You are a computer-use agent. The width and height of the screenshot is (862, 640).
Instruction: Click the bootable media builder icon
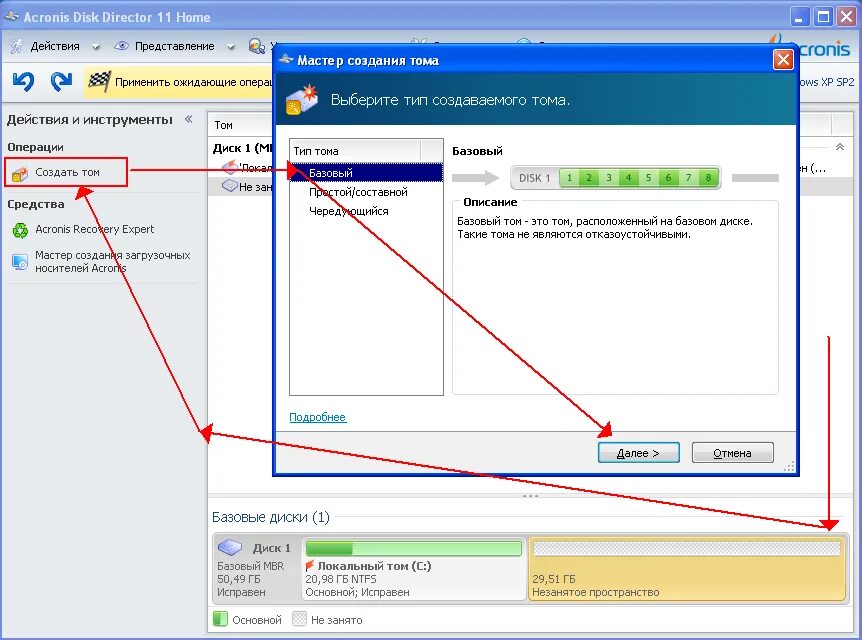pyautogui.click(x=20, y=262)
